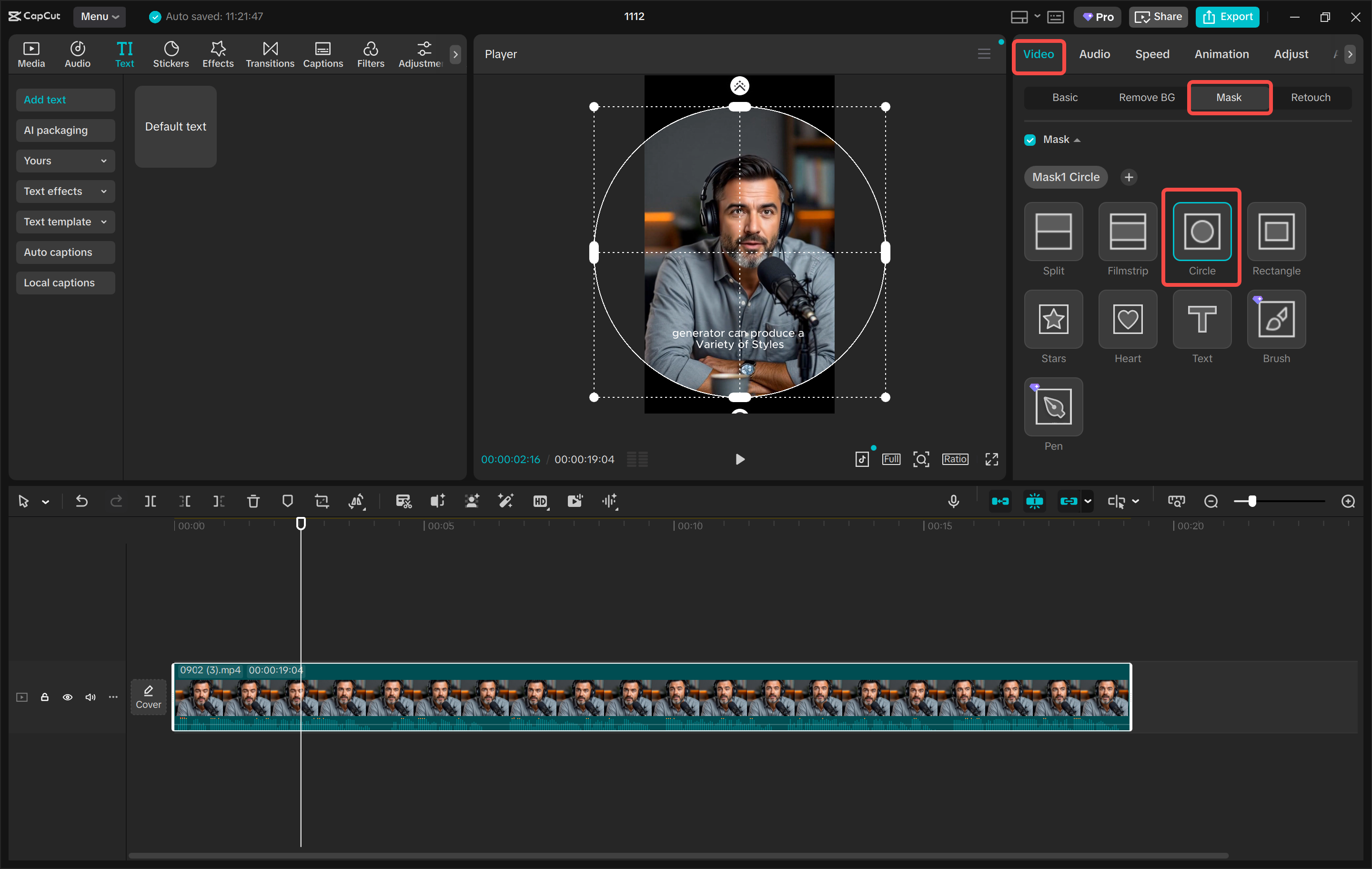Choose the Rectangle mask shape
Image resolution: width=1372 pixels, height=869 pixels.
(1276, 232)
